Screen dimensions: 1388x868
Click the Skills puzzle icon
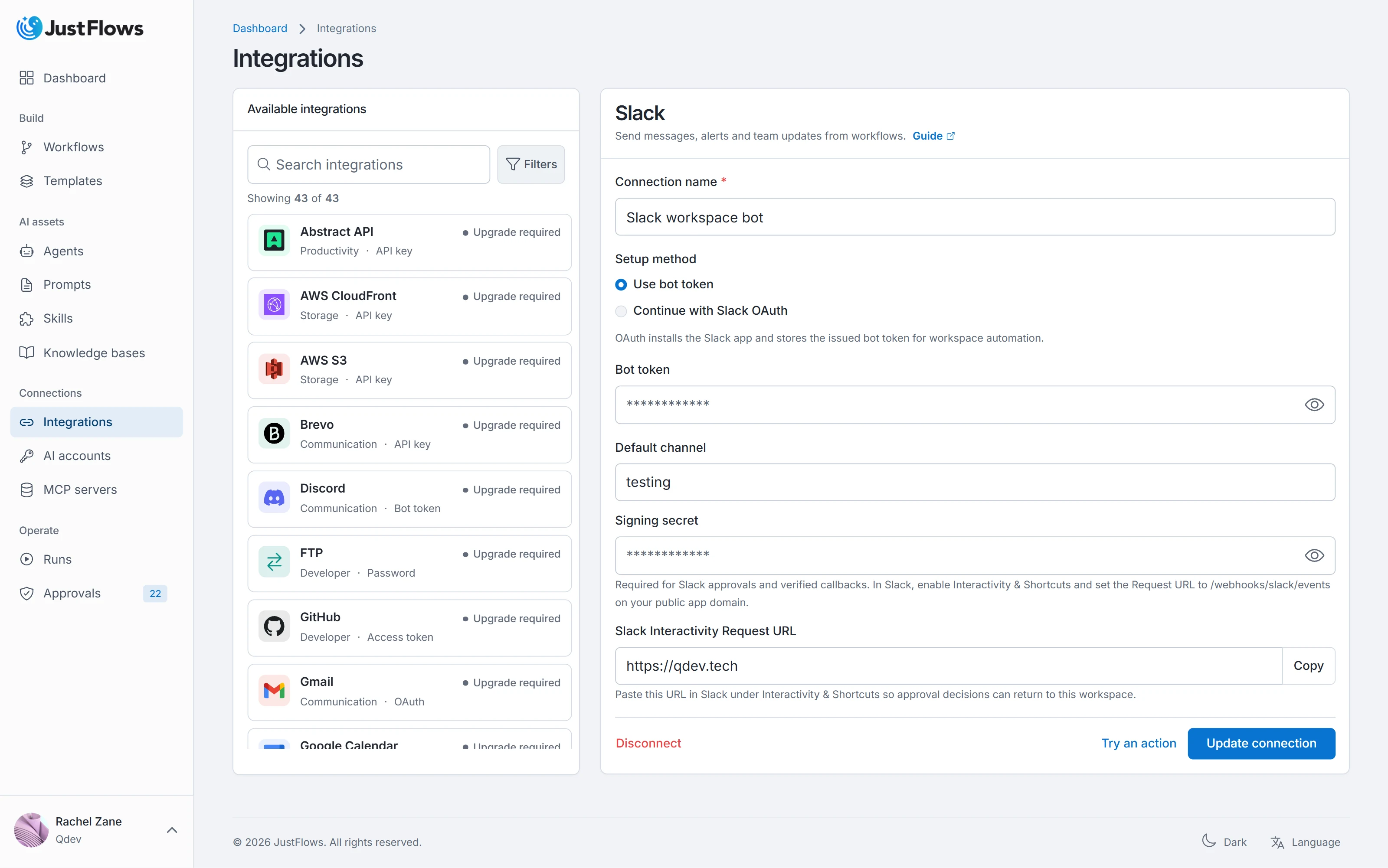tap(26, 319)
